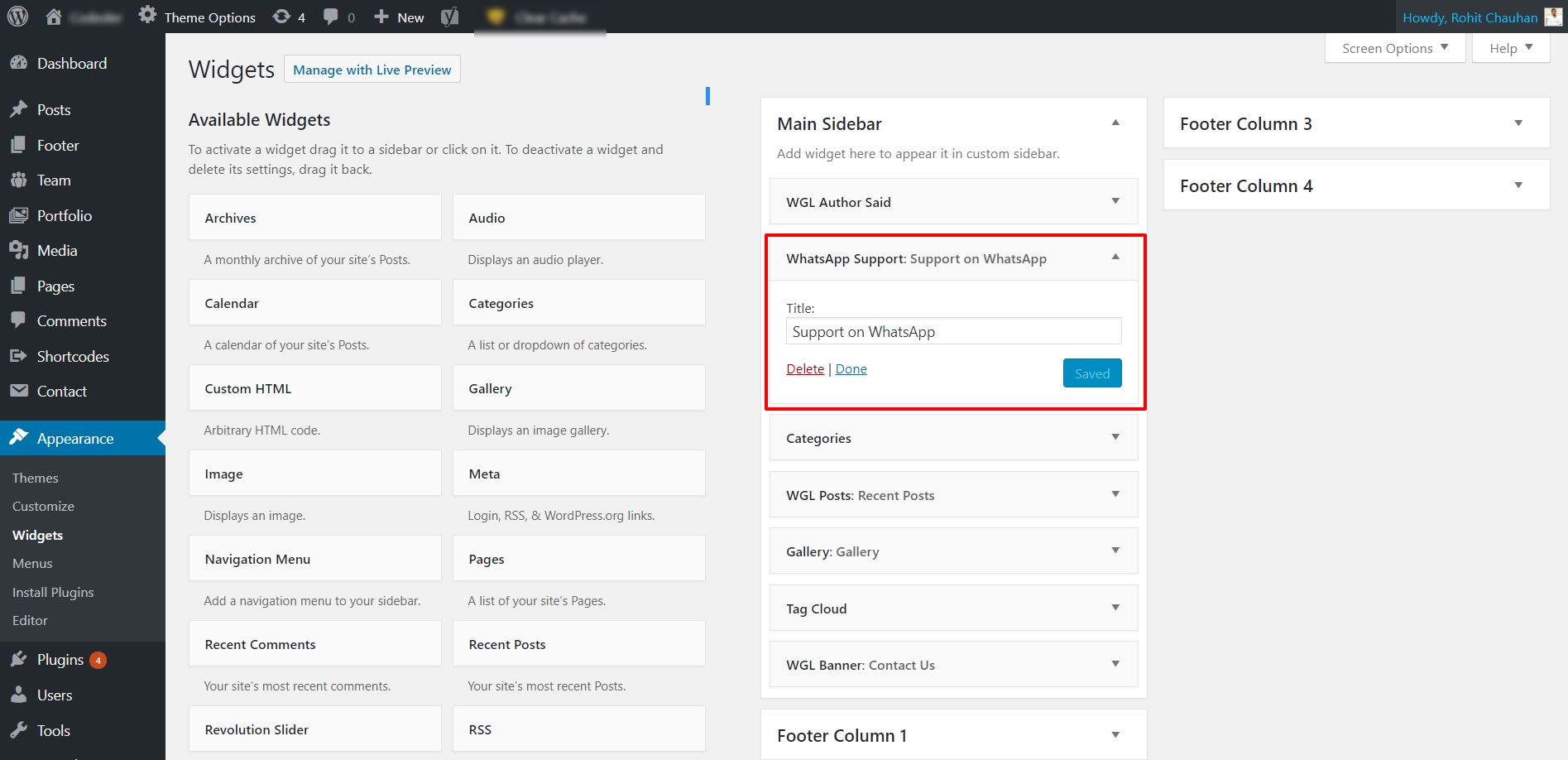The width and height of the screenshot is (1568, 760).
Task: Expand the Gallery: Gallery widget
Action: [x=1115, y=551]
